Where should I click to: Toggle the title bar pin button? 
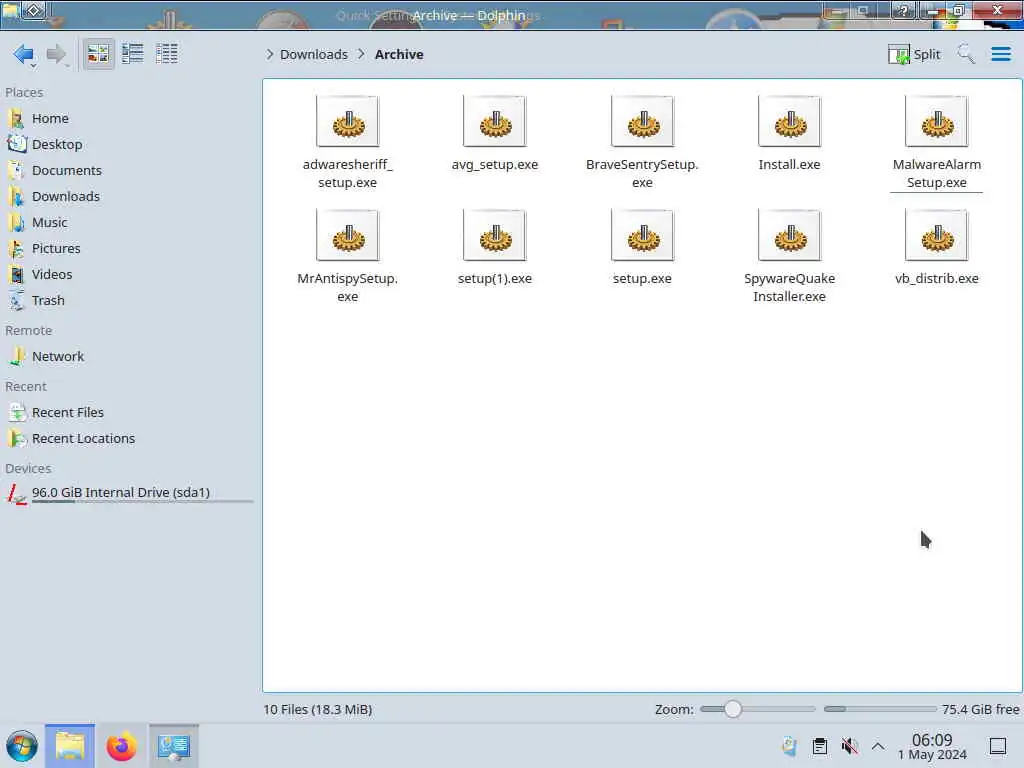click(35, 10)
